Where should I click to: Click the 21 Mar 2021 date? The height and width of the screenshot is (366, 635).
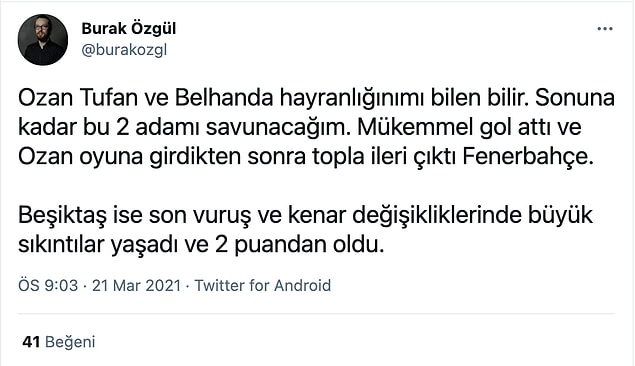point(136,285)
